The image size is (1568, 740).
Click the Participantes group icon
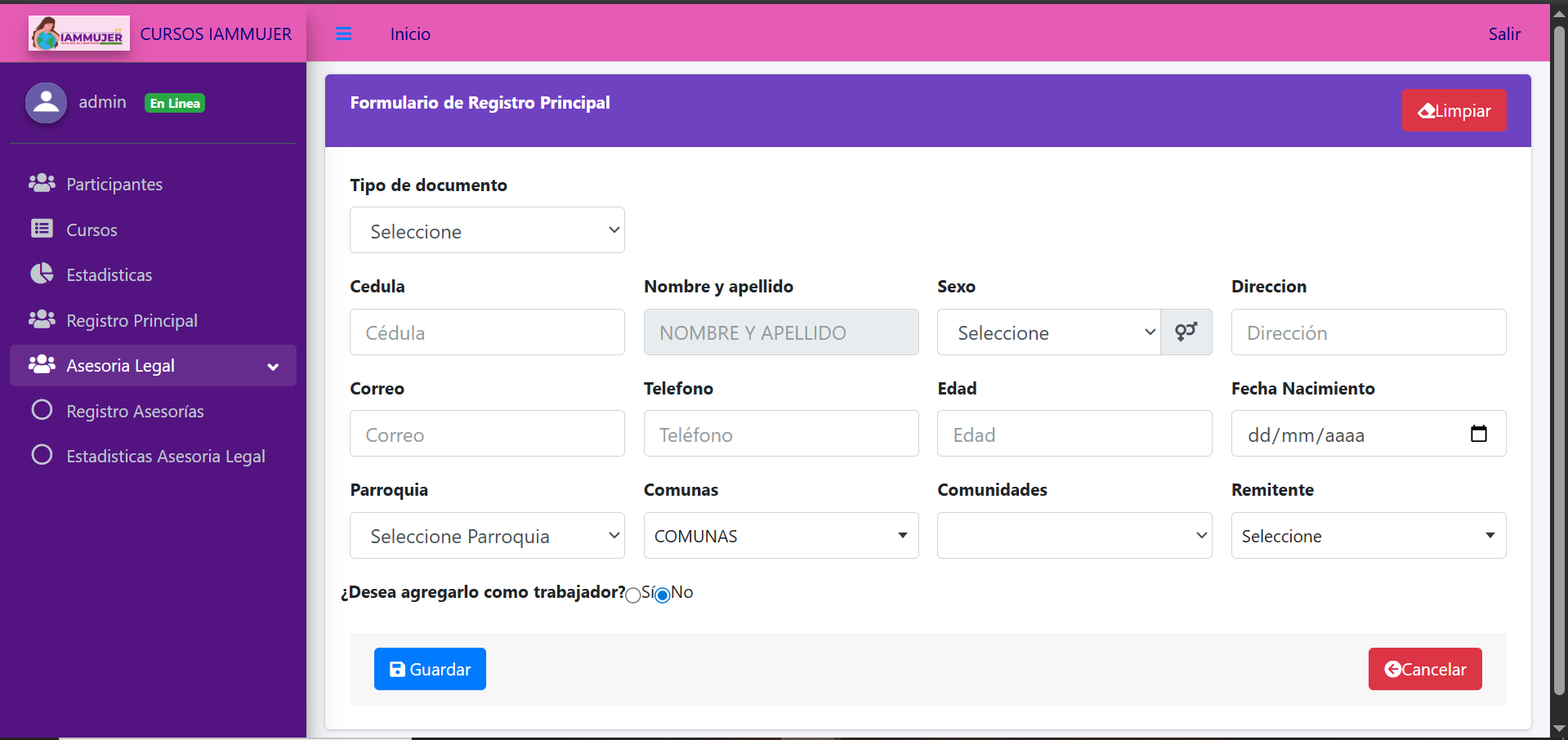tap(42, 183)
